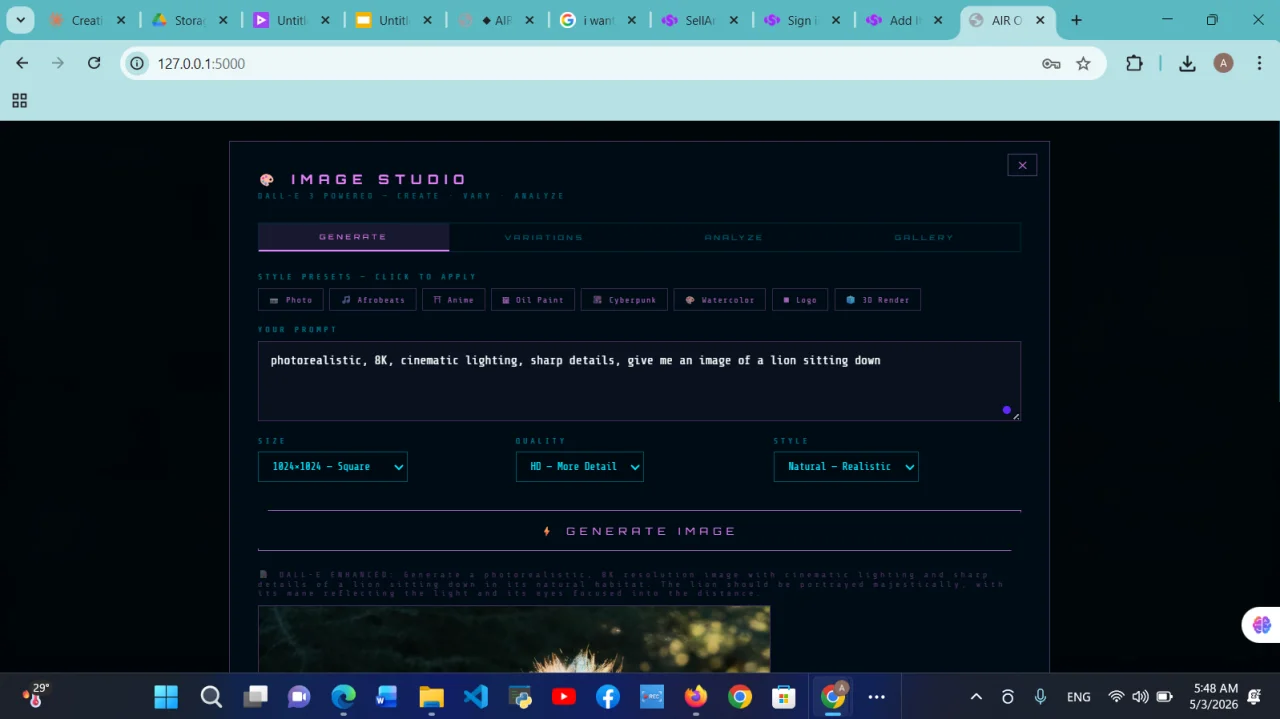The image size is (1280, 719).
Task: Switch to the 'Sign i' browser tab
Action: coord(802,20)
